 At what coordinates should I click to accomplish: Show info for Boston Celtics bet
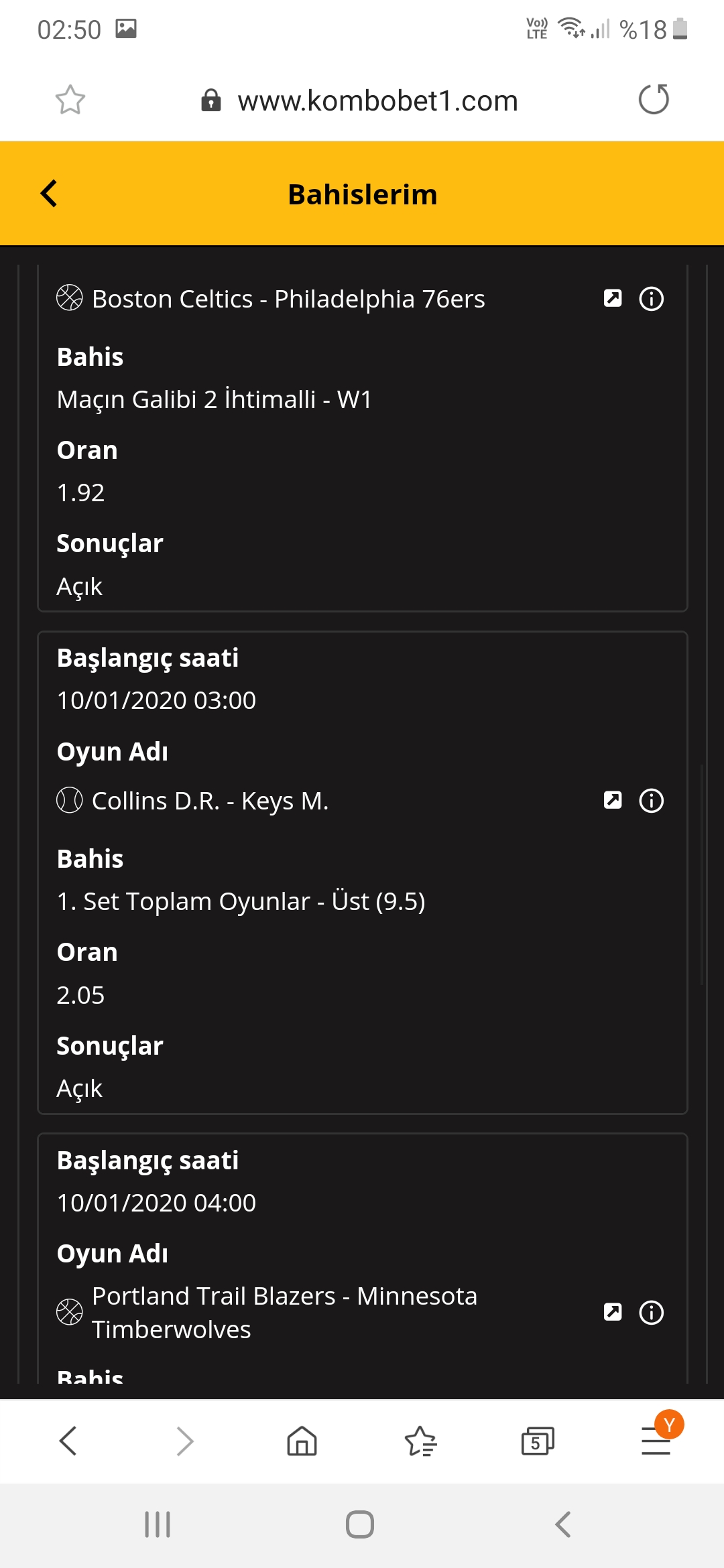click(652, 298)
